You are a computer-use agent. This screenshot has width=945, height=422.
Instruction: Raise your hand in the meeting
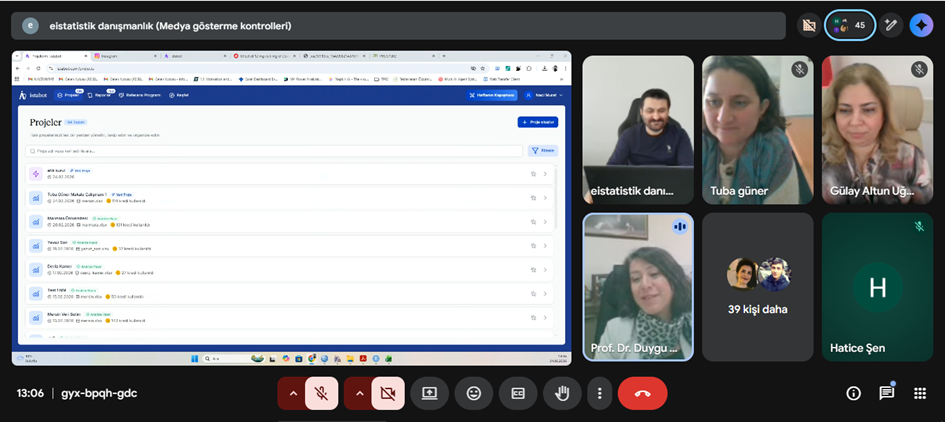point(562,393)
